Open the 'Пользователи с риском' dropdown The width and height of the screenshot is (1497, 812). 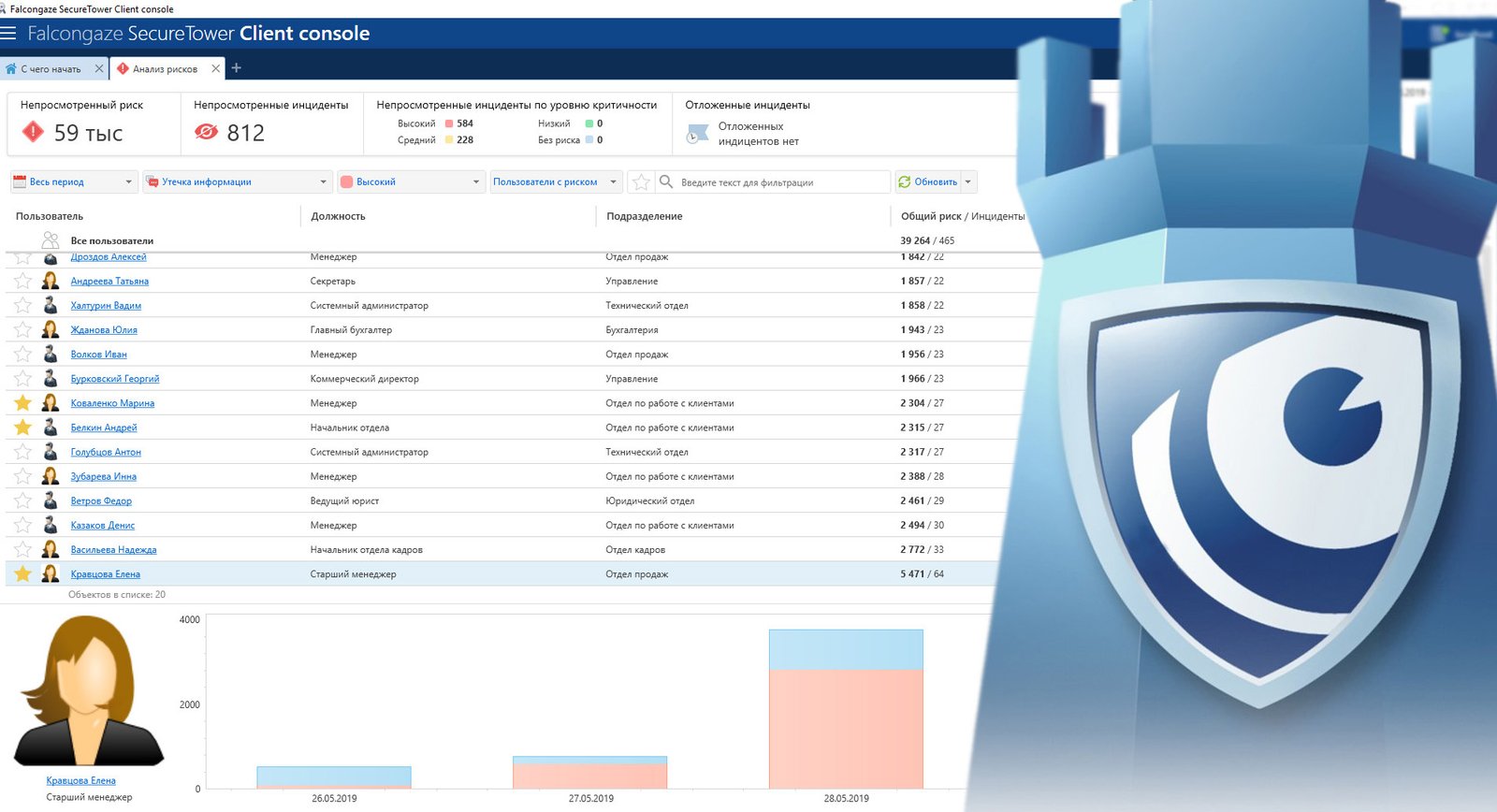pyautogui.click(x=556, y=181)
